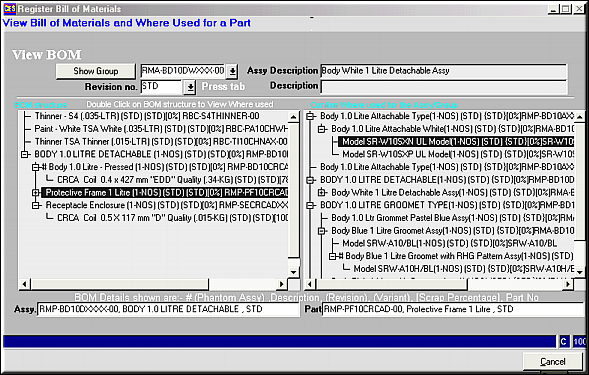Select Paint - White TSA White row
589x375 pixels.
pyautogui.click(x=161, y=129)
